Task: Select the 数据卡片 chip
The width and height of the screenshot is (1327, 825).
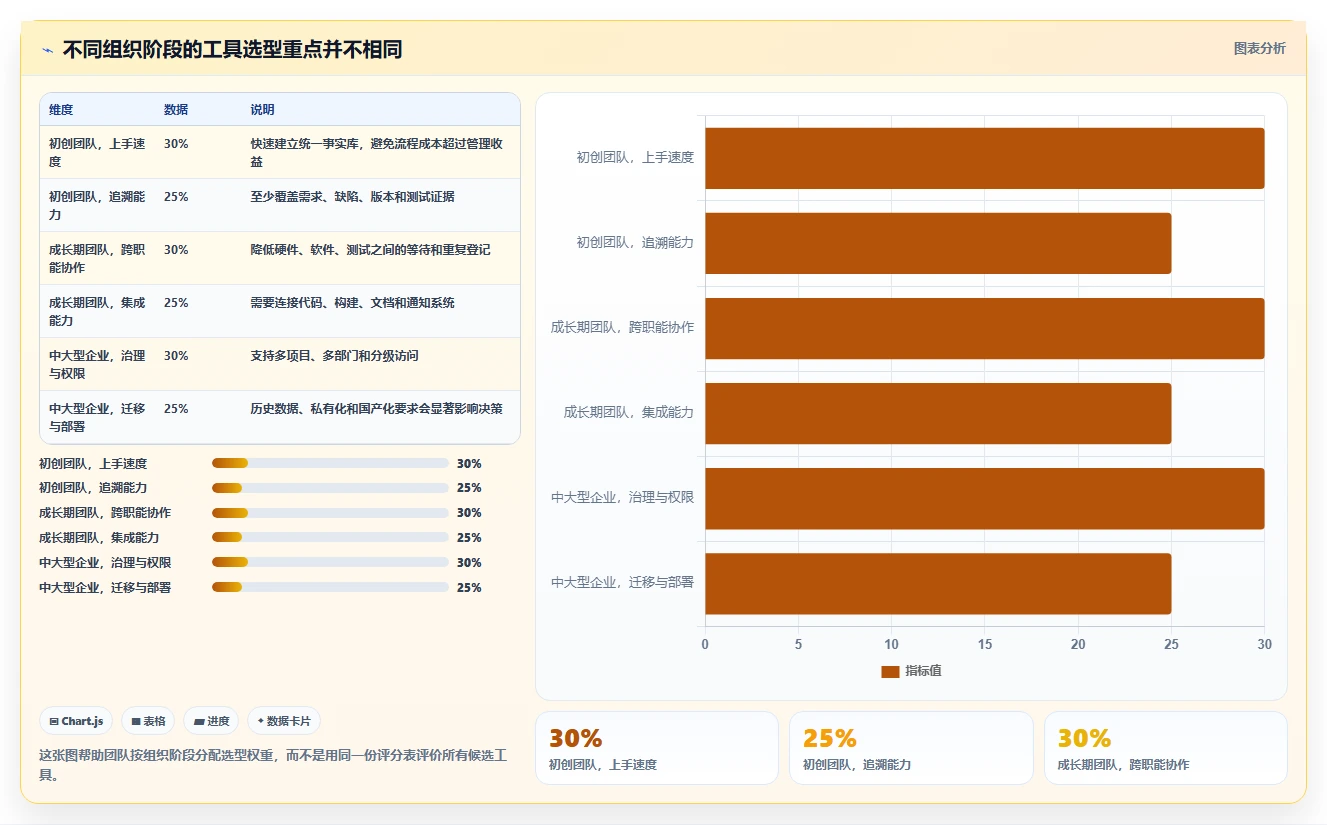Action: (284, 721)
